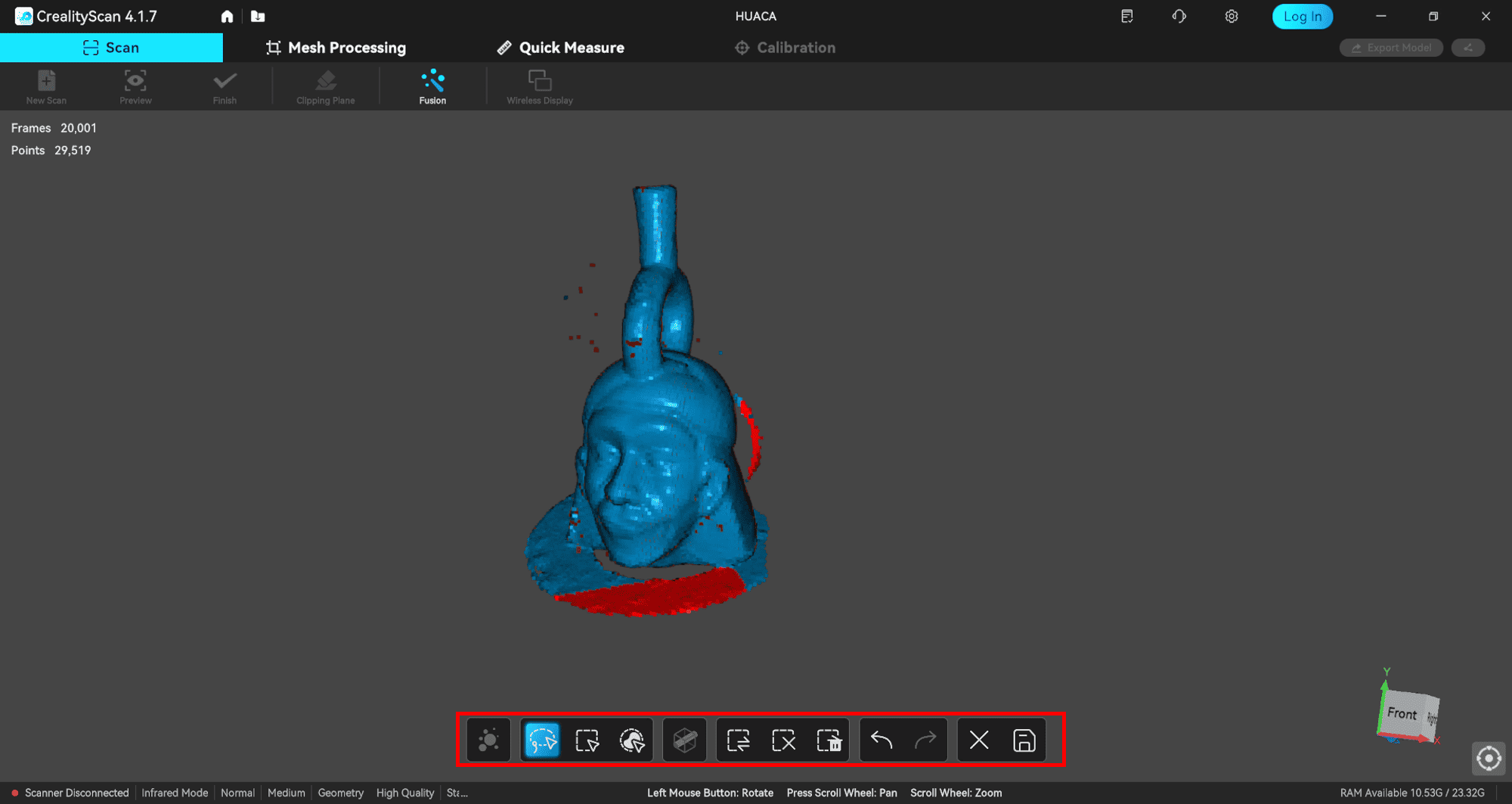Click the RAM Available readout
This screenshot has height=804, width=1512.
[1412, 793]
